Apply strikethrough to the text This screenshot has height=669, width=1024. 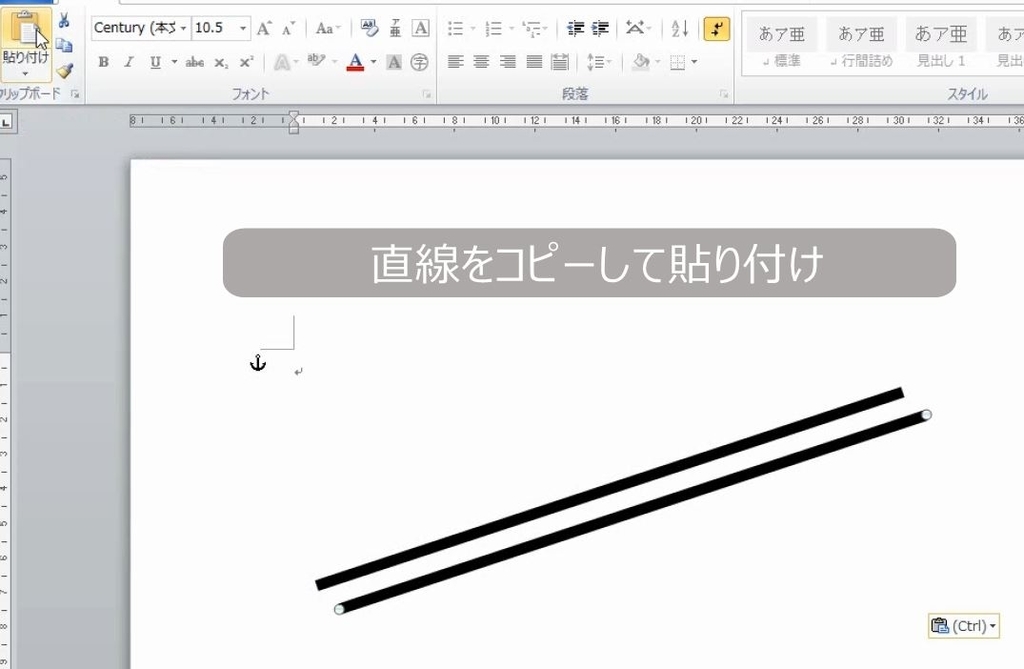pos(196,61)
